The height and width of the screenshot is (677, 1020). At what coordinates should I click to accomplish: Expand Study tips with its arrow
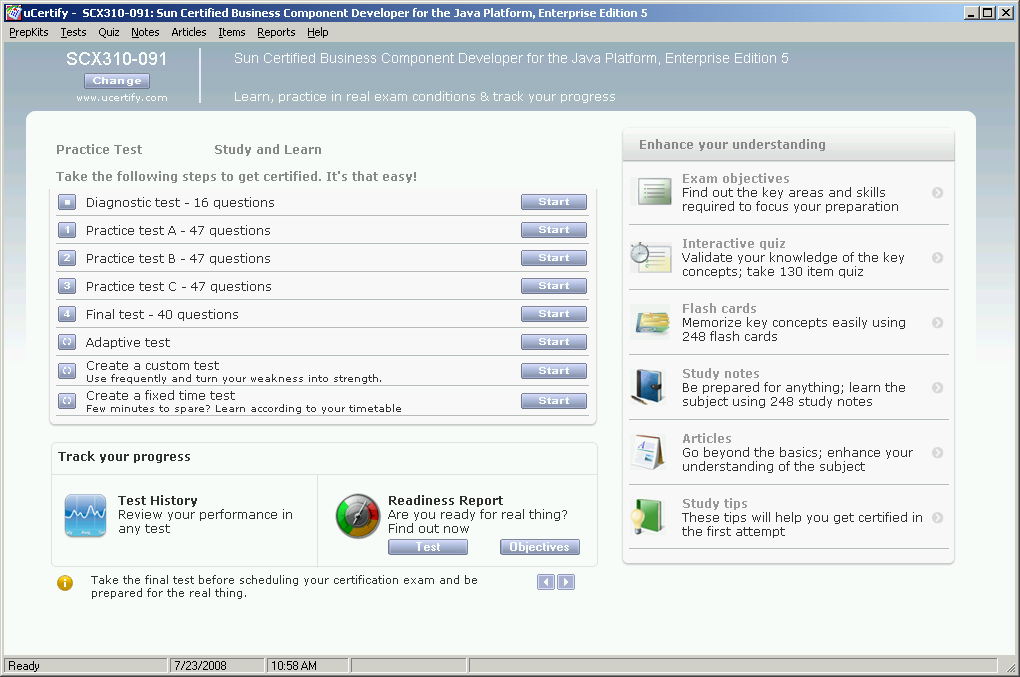click(937, 518)
